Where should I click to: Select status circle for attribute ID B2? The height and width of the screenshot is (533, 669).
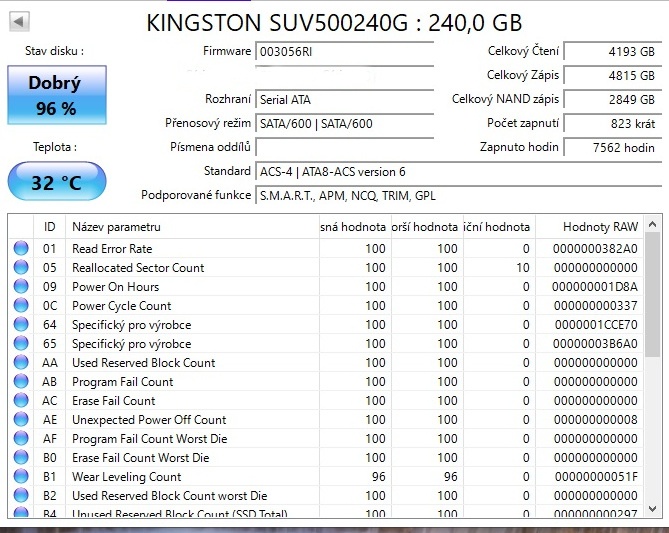pyautogui.click(x=21, y=495)
